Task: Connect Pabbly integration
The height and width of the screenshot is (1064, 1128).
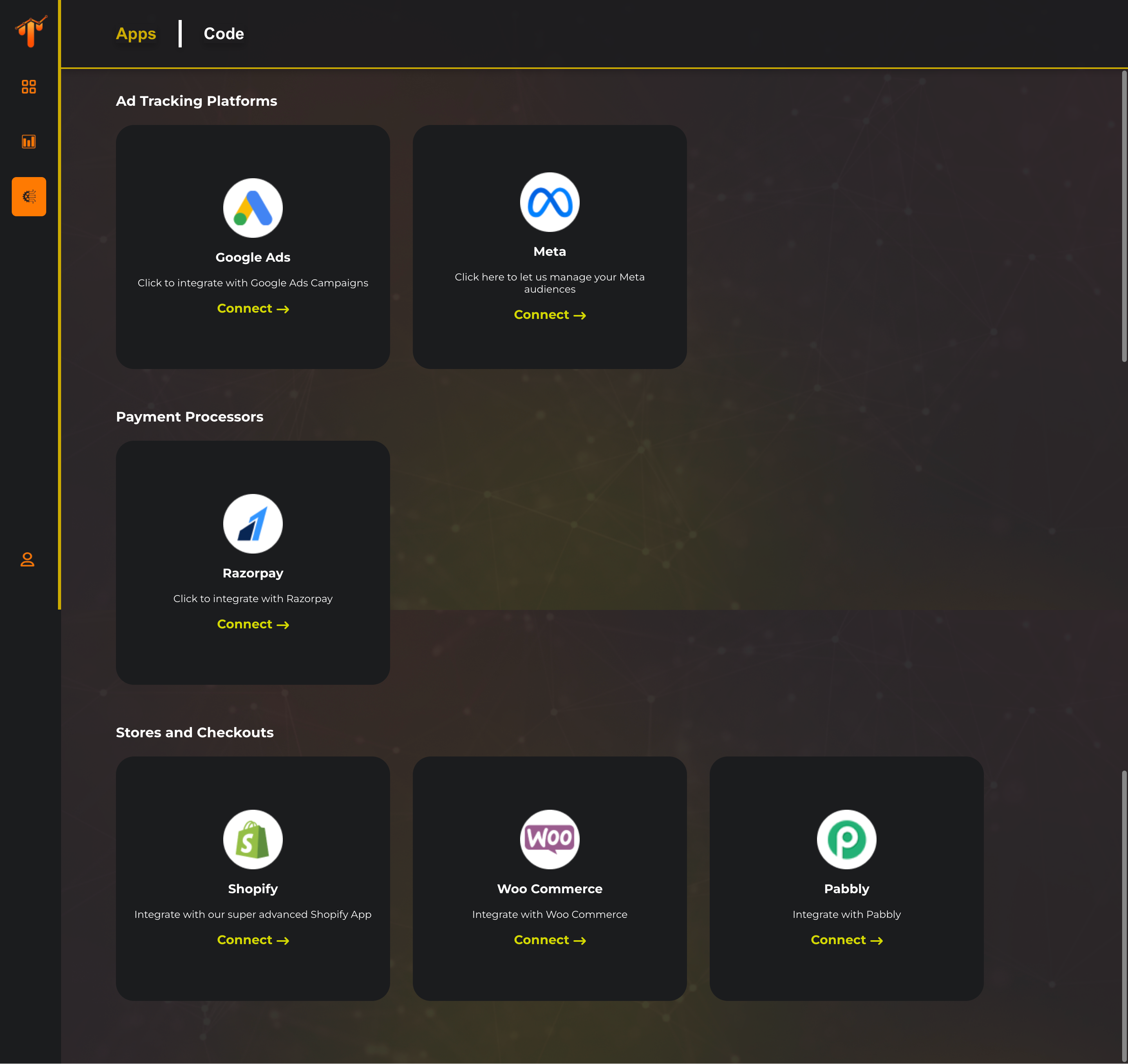Action: tap(846, 940)
